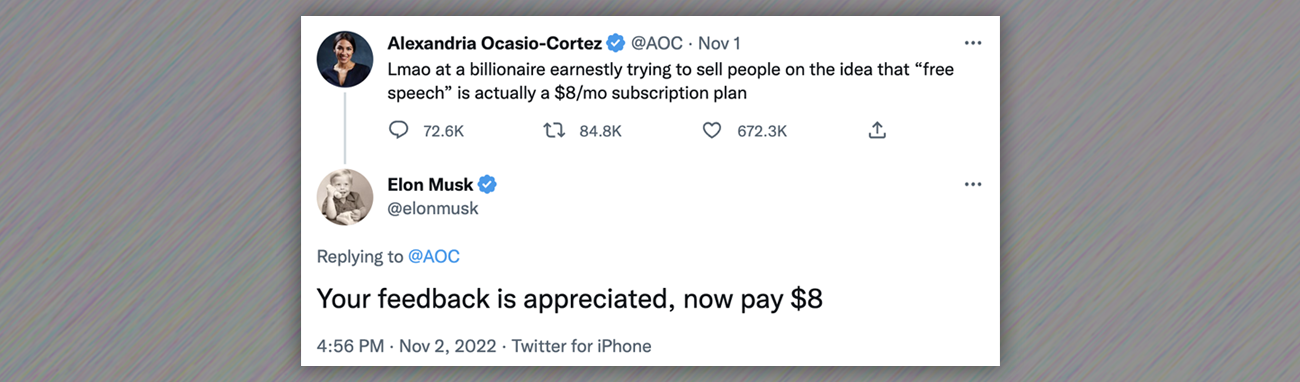
Task: Follow the @AOC link in Replying to
Action: pyautogui.click(x=434, y=256)
